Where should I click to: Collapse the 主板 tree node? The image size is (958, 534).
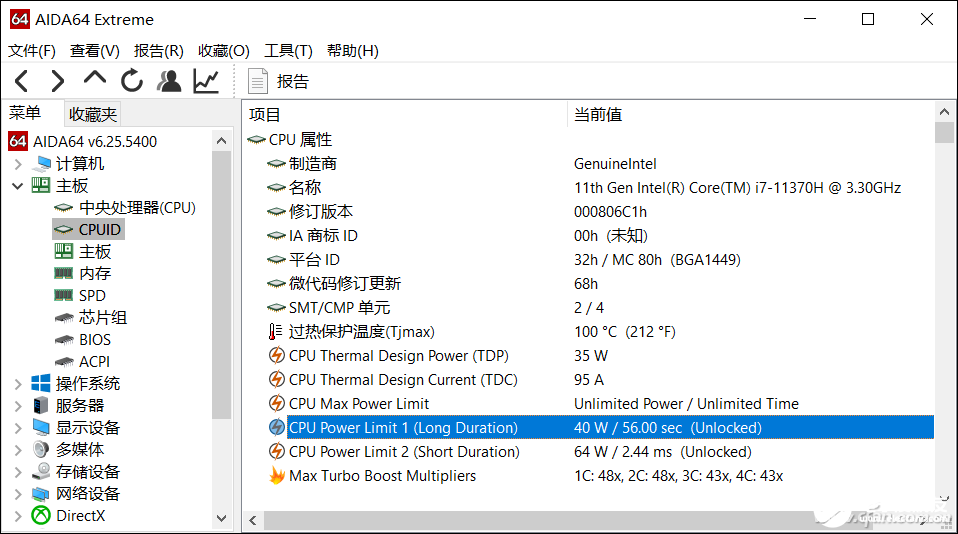18,186
